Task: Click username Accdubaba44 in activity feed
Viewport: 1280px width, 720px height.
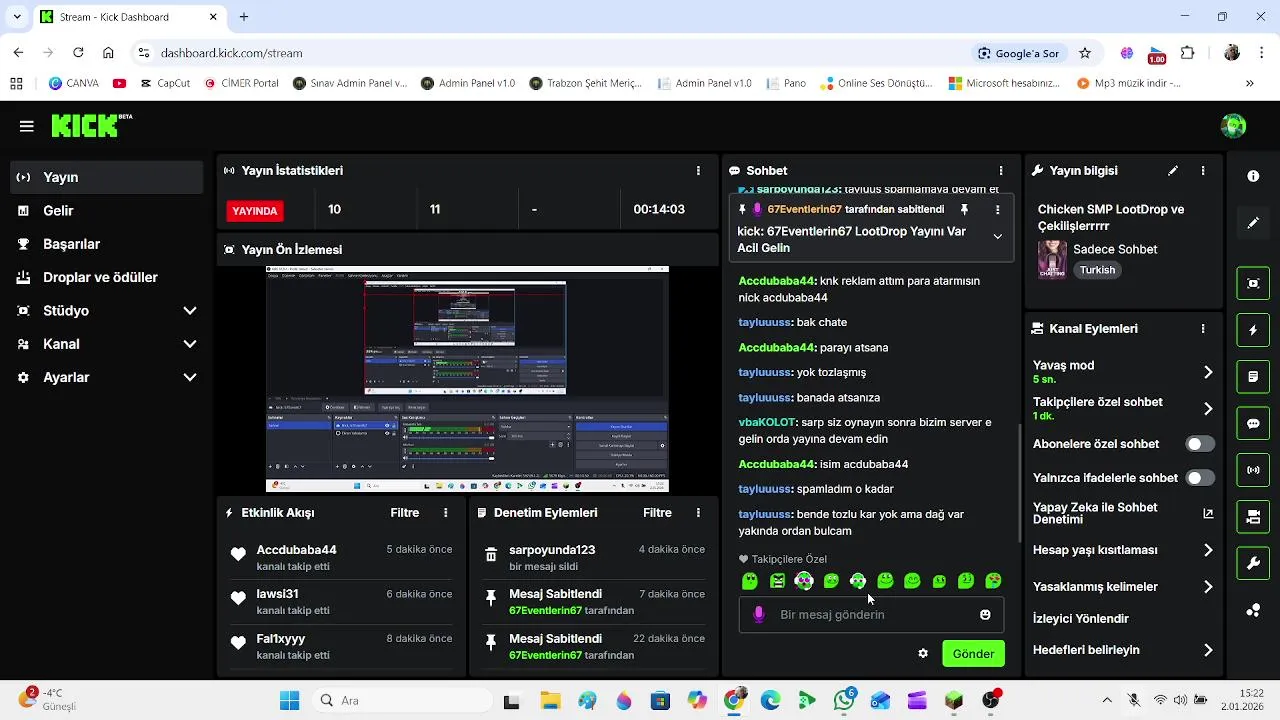Action: (x=296, y=550)
